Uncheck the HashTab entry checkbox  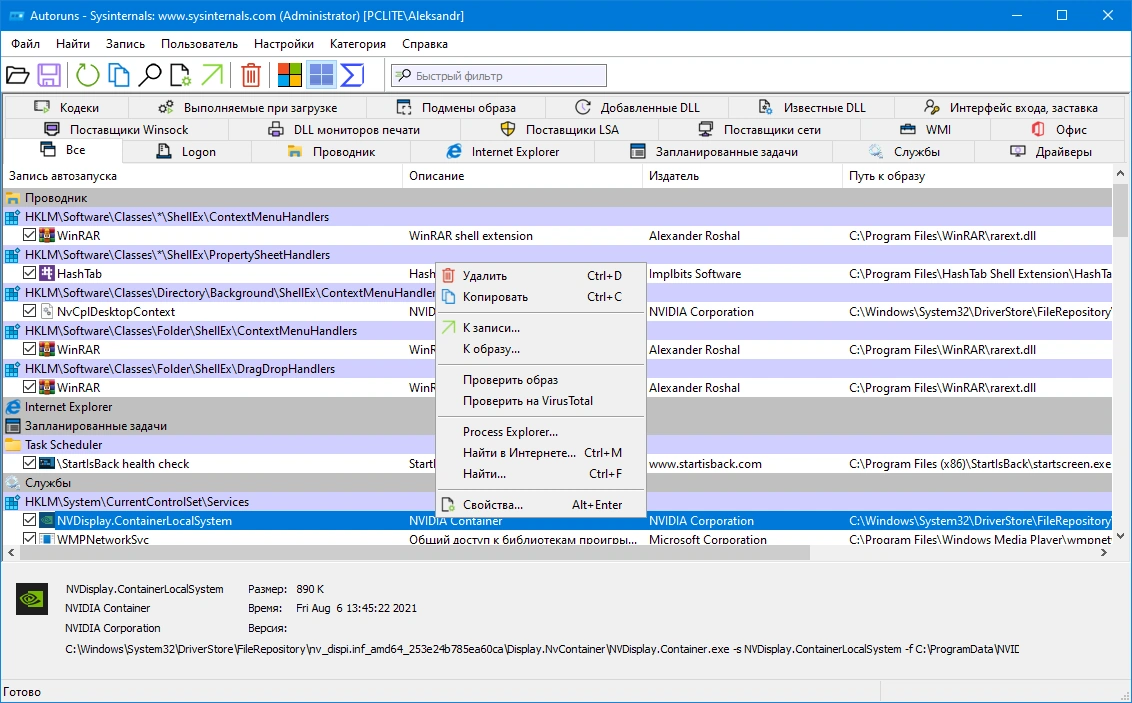click(30, 274)
